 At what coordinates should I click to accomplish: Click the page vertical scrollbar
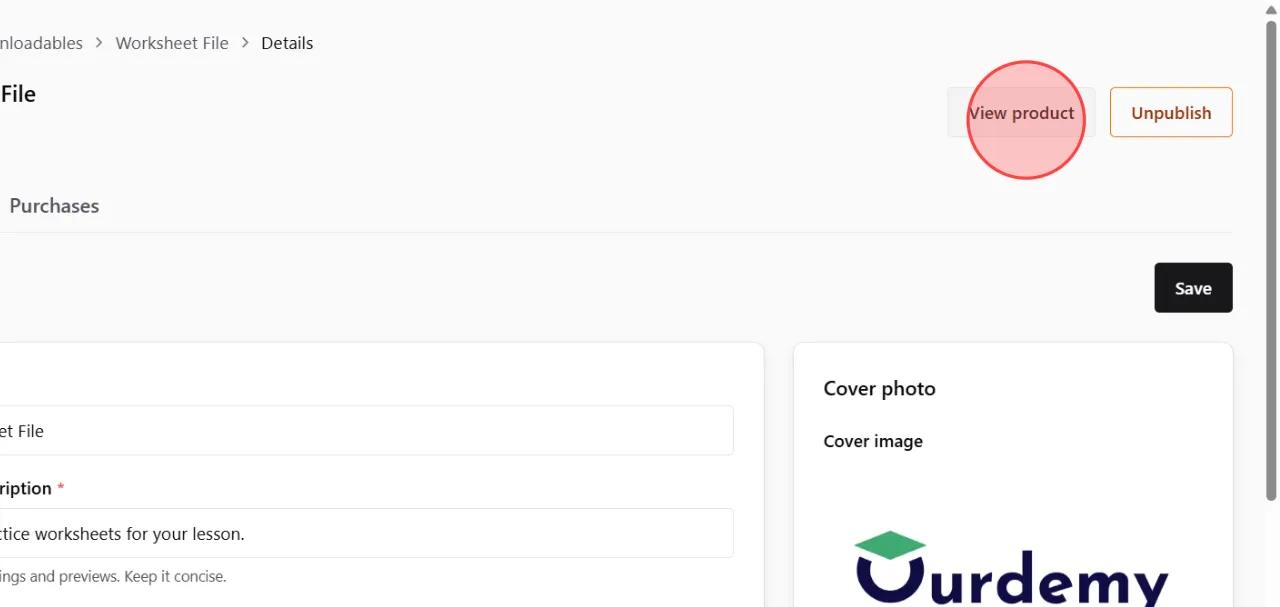coord(1272,260)
